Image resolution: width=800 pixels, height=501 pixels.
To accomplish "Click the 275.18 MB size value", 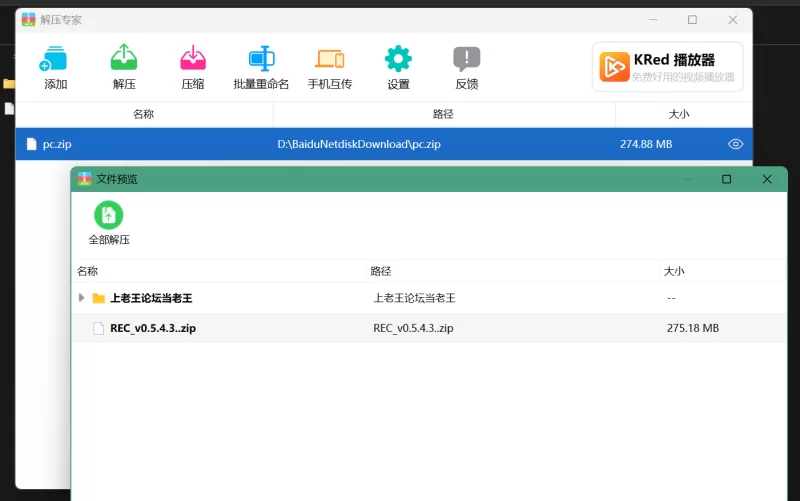I will (x=692, y=328).
